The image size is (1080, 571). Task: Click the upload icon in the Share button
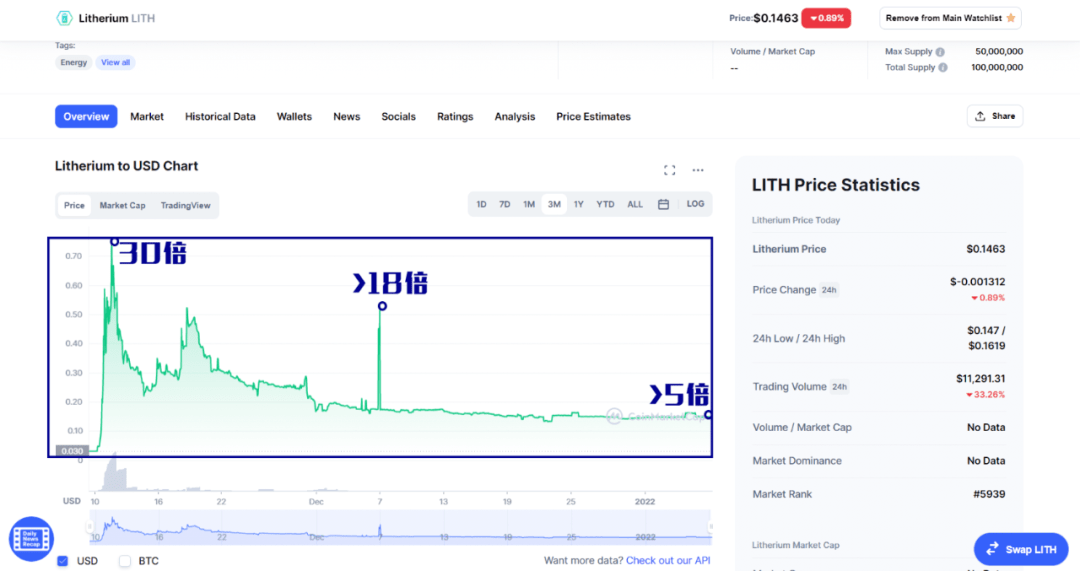point(980,116)
